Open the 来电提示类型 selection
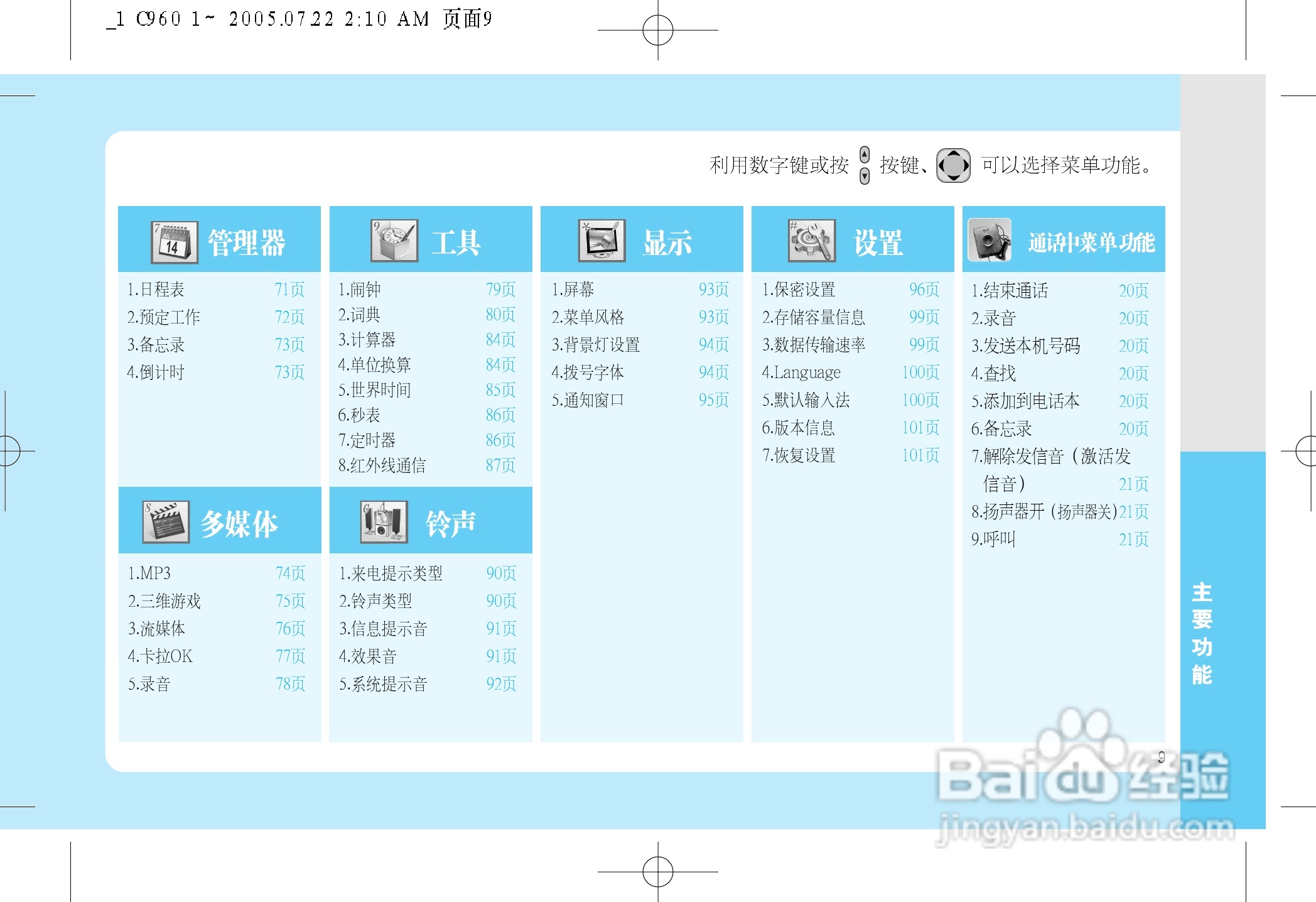Screen dimensions: 1316x902 (391, 573)
